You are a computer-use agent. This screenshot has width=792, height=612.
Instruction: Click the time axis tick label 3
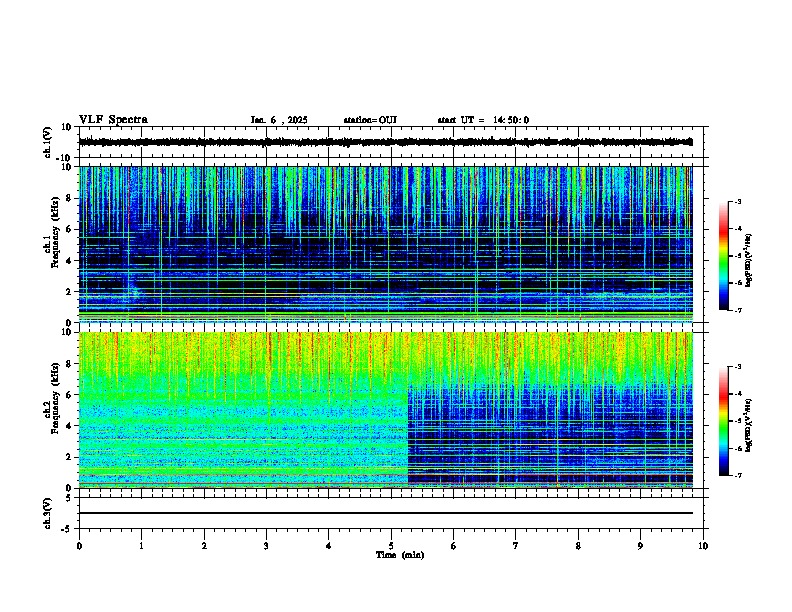coord(266,546)
